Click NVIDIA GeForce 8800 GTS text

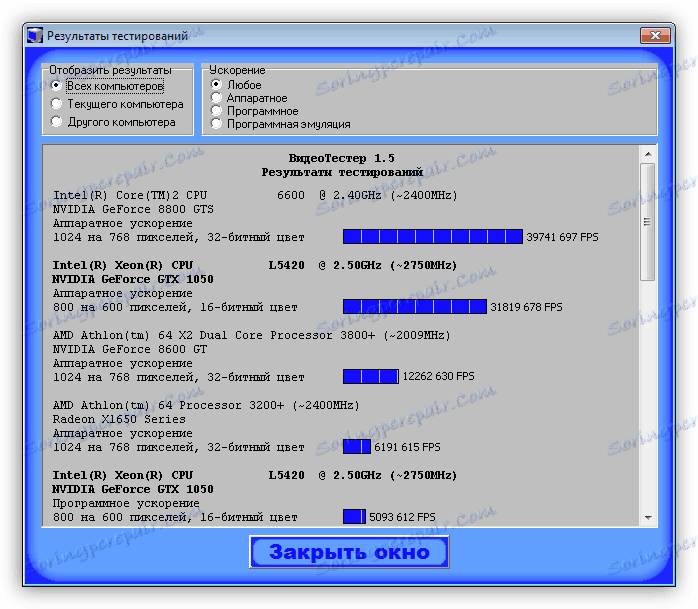pos(133,209)
